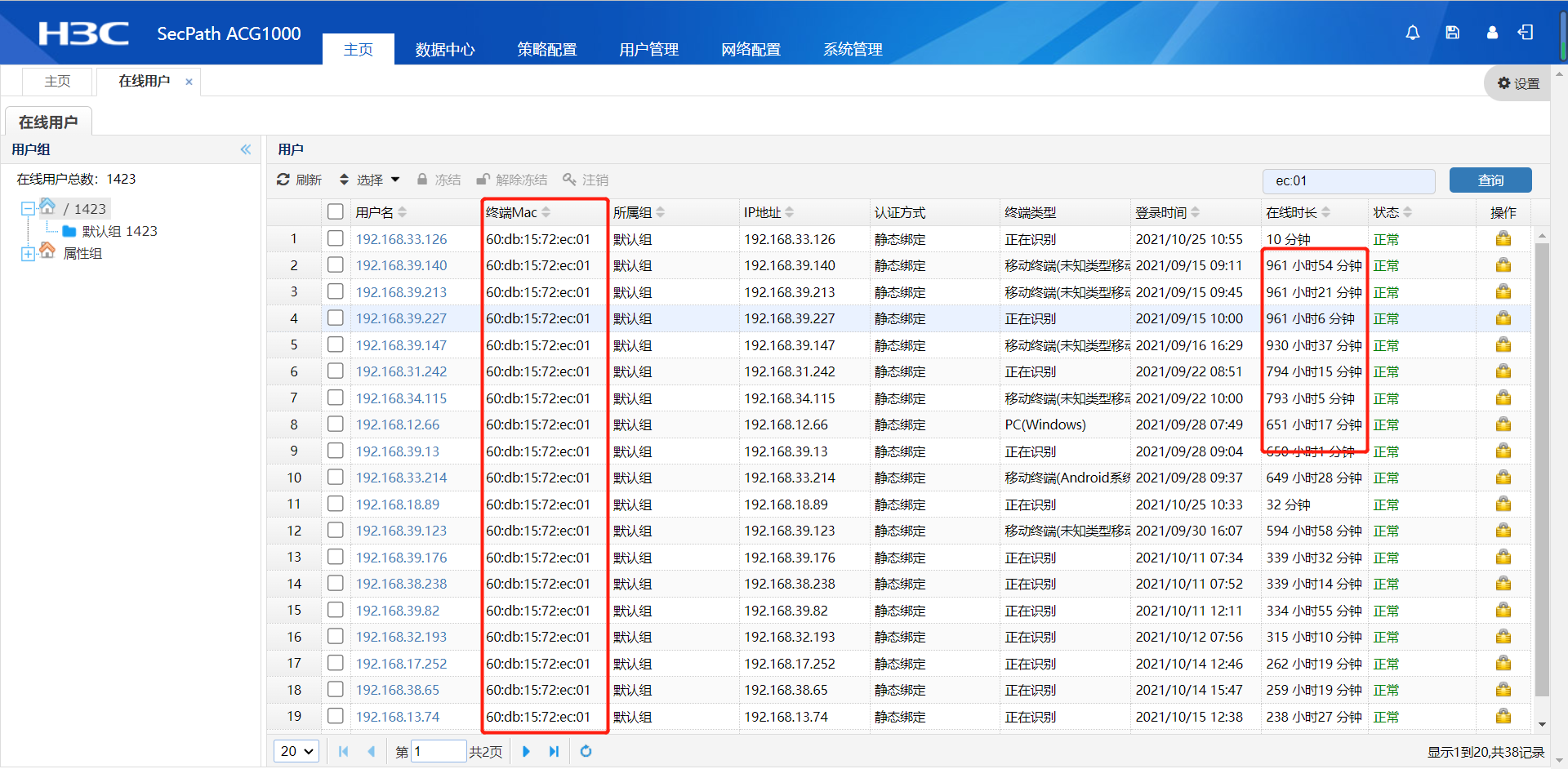Open the 数据中心 navigation menu

tap(445, 49)
